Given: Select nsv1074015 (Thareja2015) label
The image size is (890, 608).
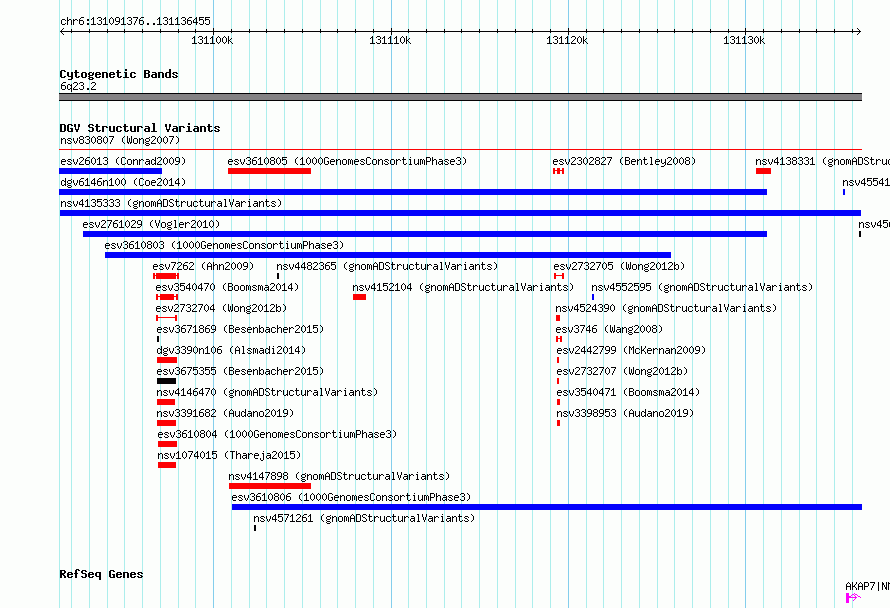Looking at the screenshot, I should pyautogui.click(x=229, y=455).
